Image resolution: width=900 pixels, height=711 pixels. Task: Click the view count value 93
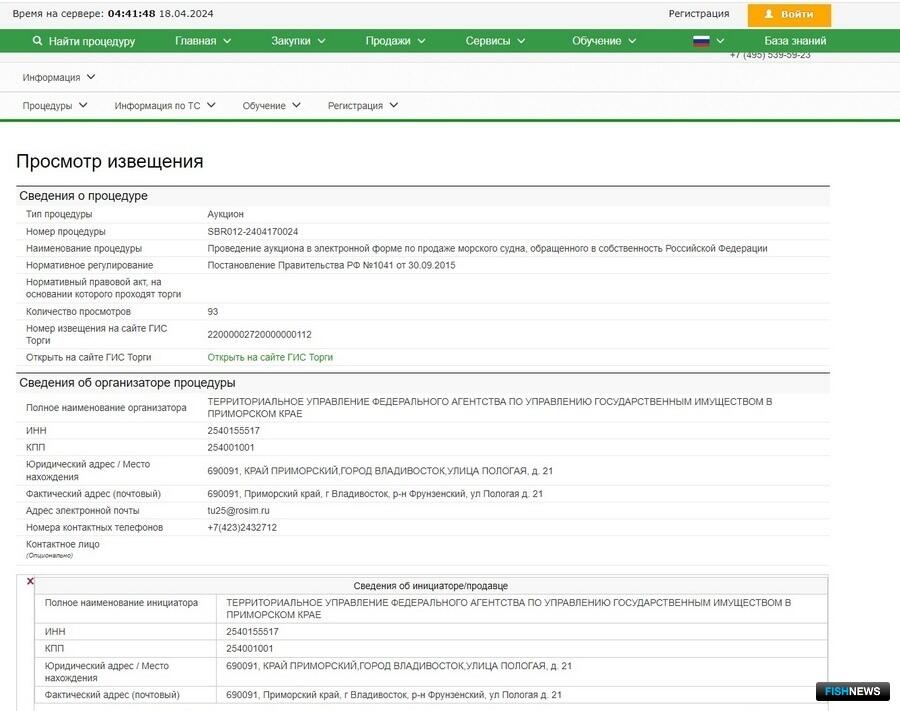(x=212, y=311)
